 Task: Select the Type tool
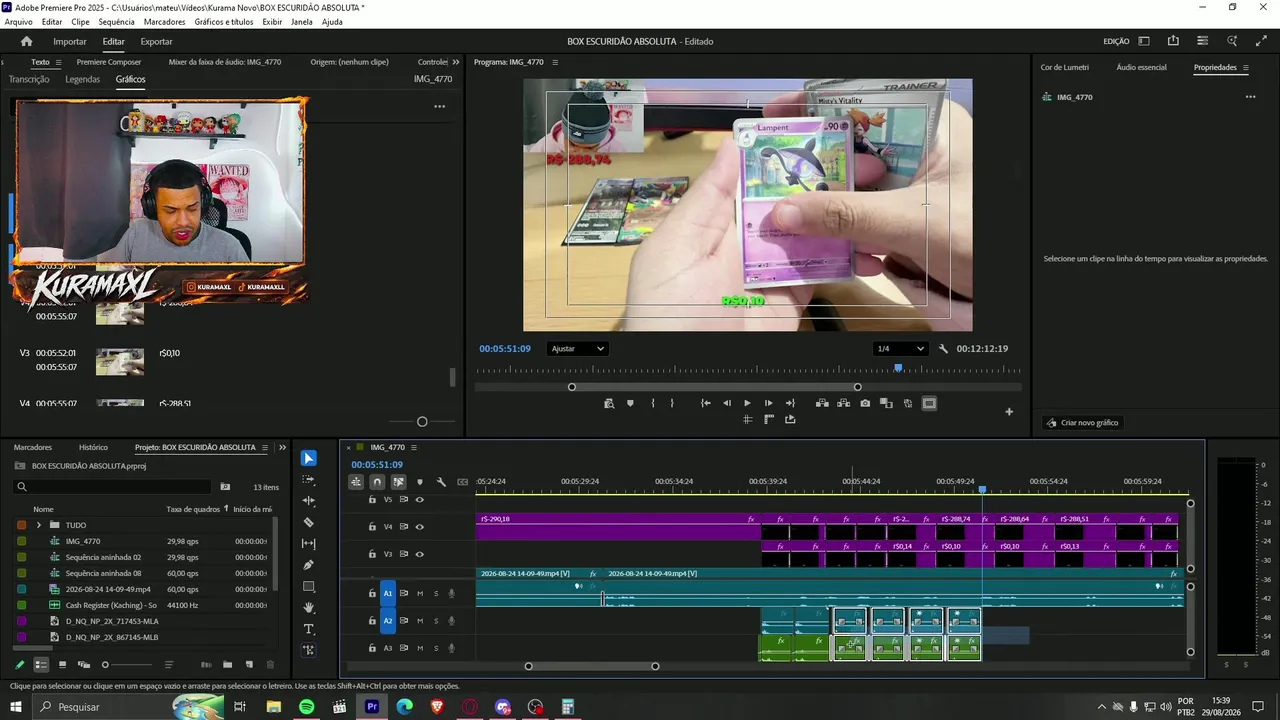[x=309, y=629]
